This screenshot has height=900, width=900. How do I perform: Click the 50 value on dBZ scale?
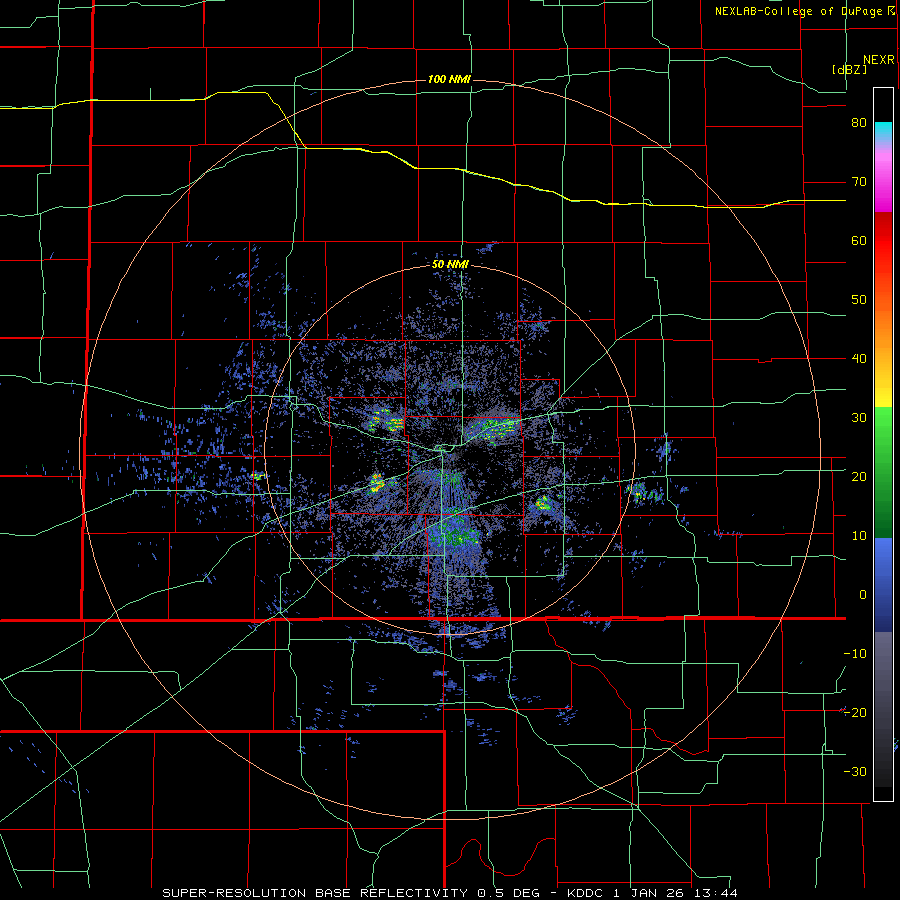859,300
